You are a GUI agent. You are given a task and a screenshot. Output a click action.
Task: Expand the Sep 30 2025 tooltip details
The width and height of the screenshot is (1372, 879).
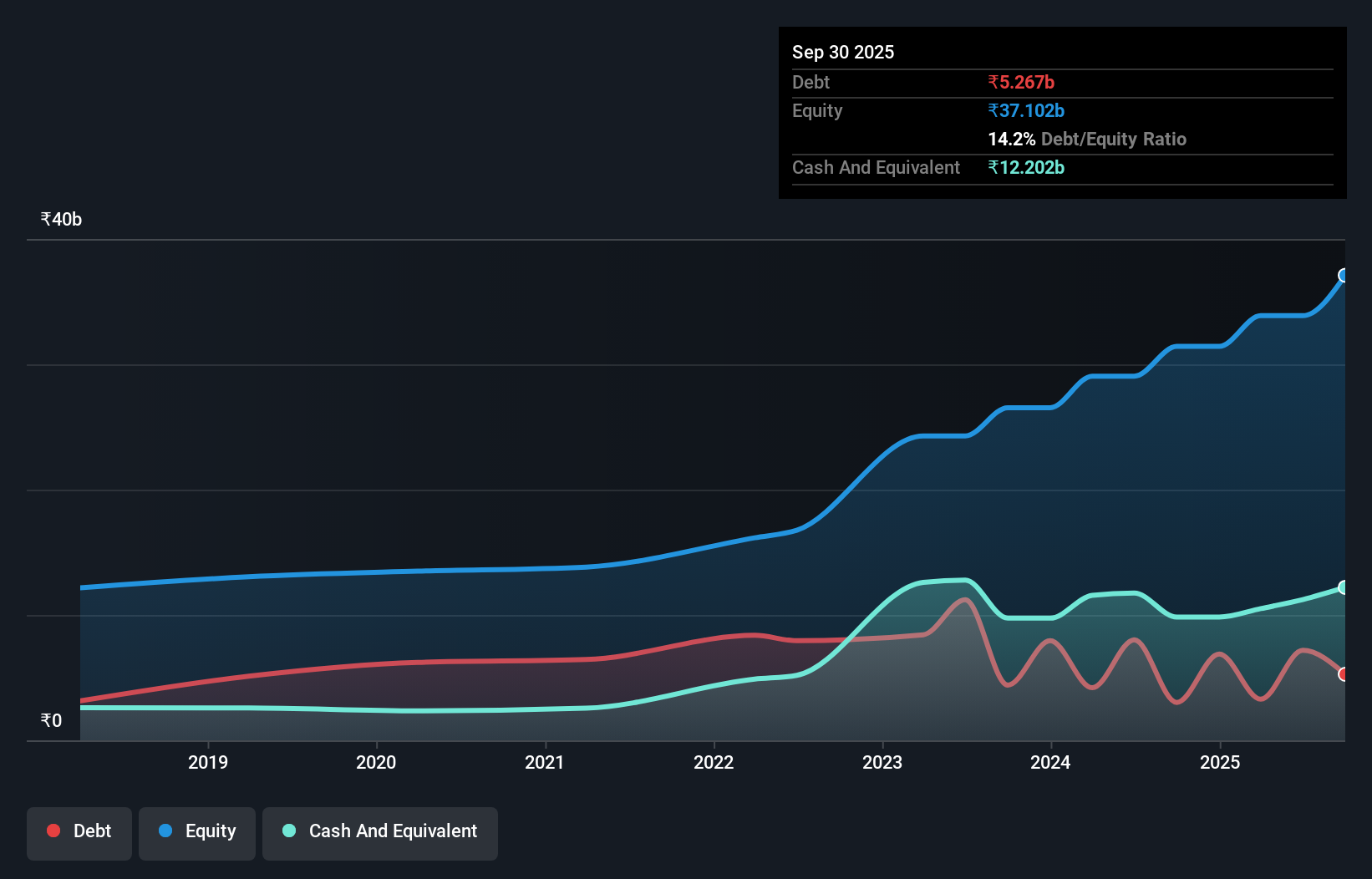pos(844,52)
